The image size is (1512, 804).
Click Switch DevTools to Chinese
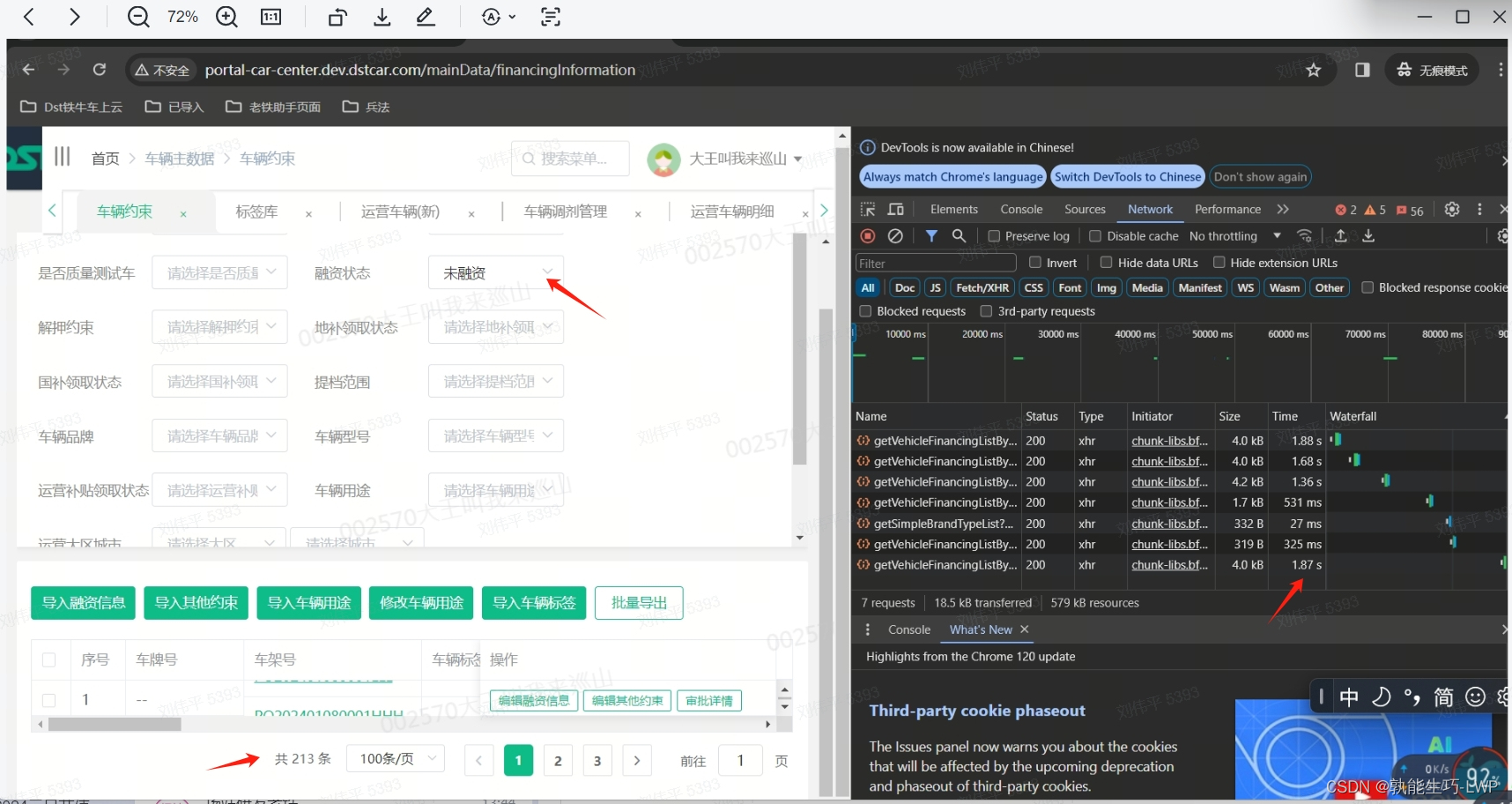click(x=1128, y=176)
